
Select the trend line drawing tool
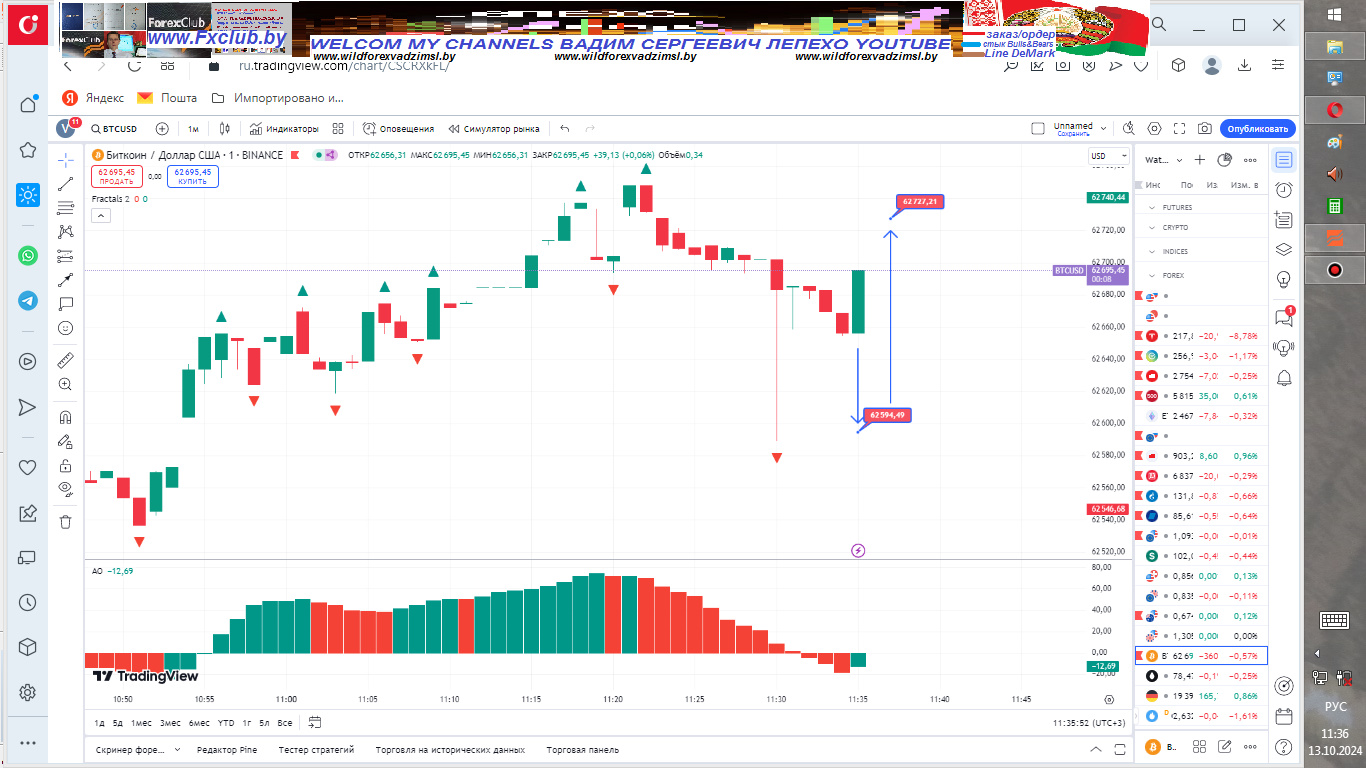[66, 184]
